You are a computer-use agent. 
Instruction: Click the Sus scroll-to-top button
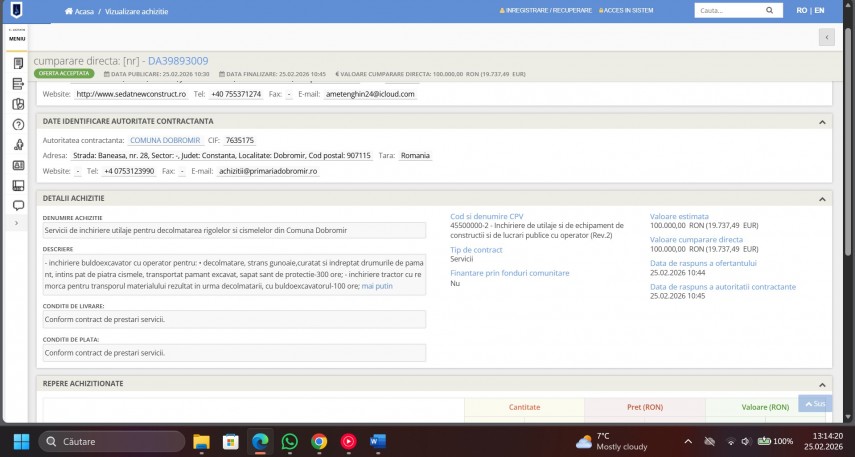[x=815, y=404]
